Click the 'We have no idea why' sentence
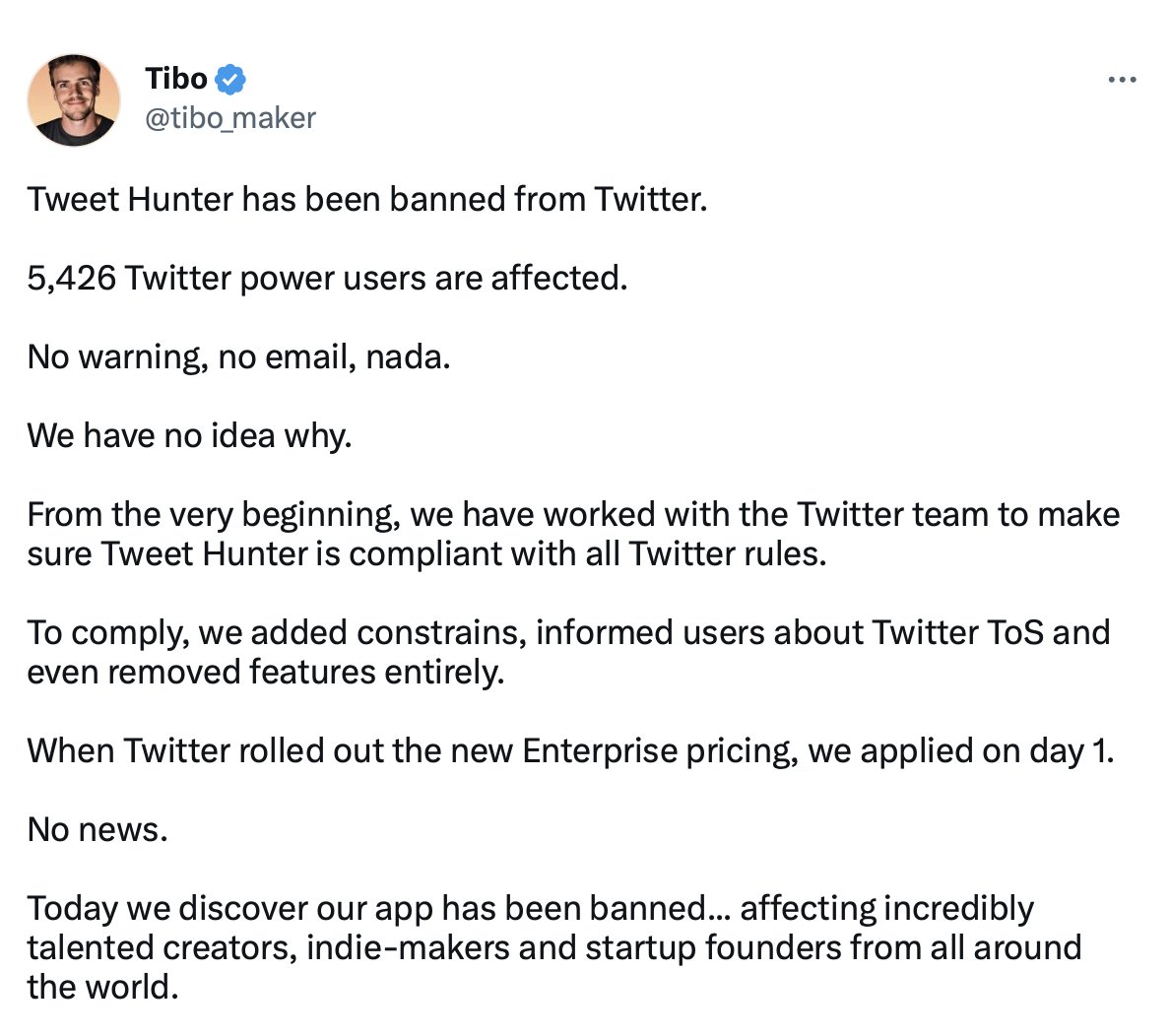The height and width of the screenshot is (1036, 1170). 187,435
